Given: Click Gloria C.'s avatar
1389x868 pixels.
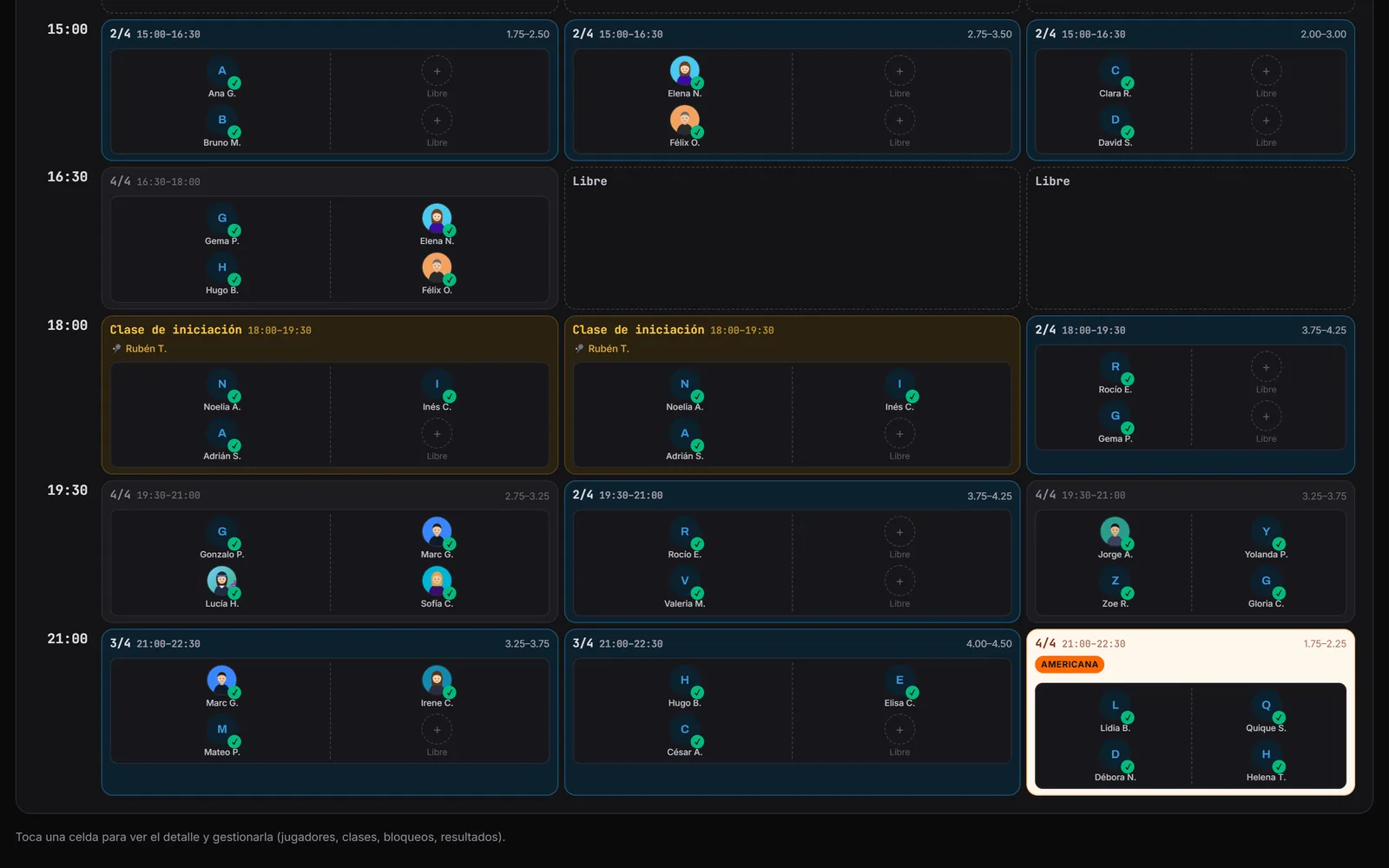Looking at the screenshot, I should click(1266, 582).
